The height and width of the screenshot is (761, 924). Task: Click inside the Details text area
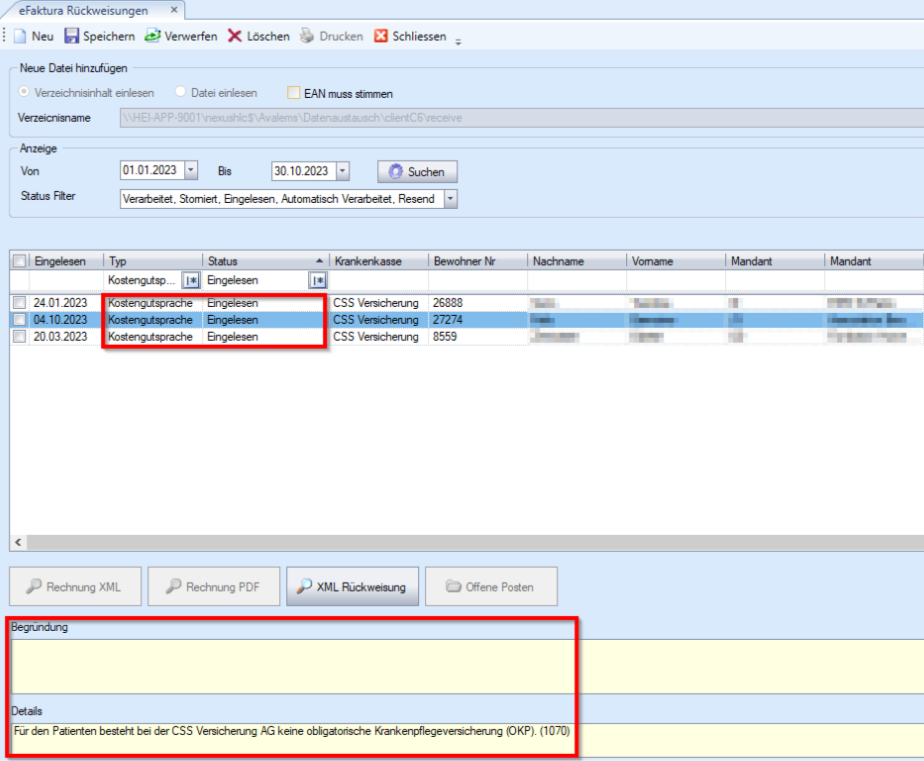(x=467, y=740)
